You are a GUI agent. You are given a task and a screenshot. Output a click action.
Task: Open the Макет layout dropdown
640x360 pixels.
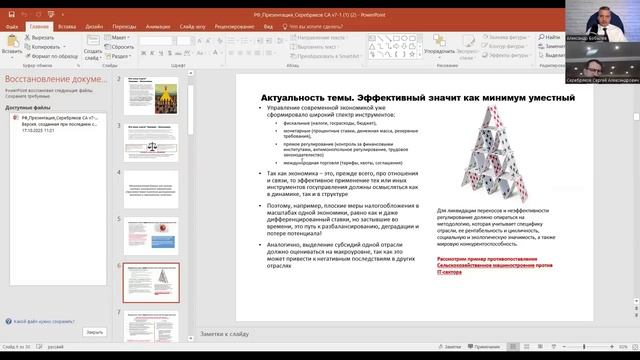coord(117,37)
